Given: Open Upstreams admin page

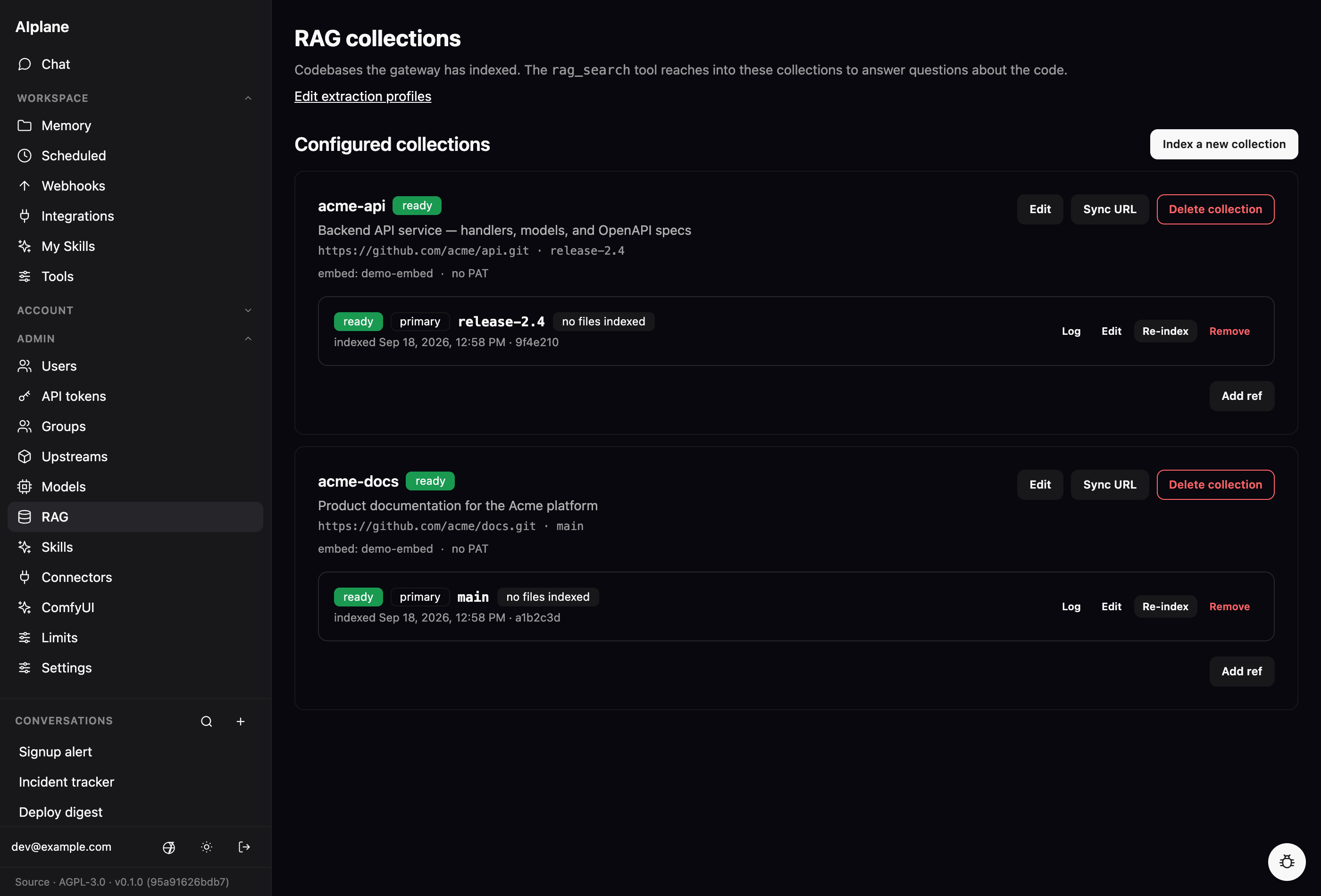Looking at the screenshot, I should tap(135, 456).
